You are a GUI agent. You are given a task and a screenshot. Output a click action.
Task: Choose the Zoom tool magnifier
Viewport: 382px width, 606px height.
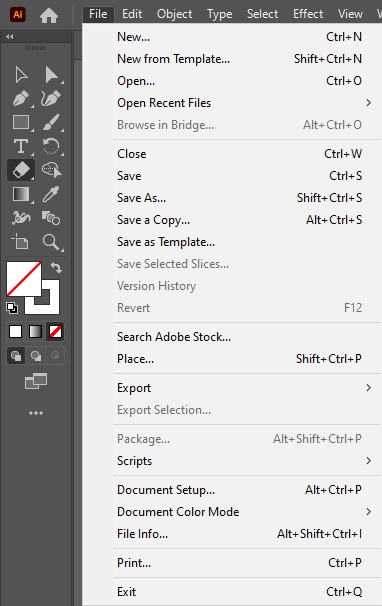point(51,242)
